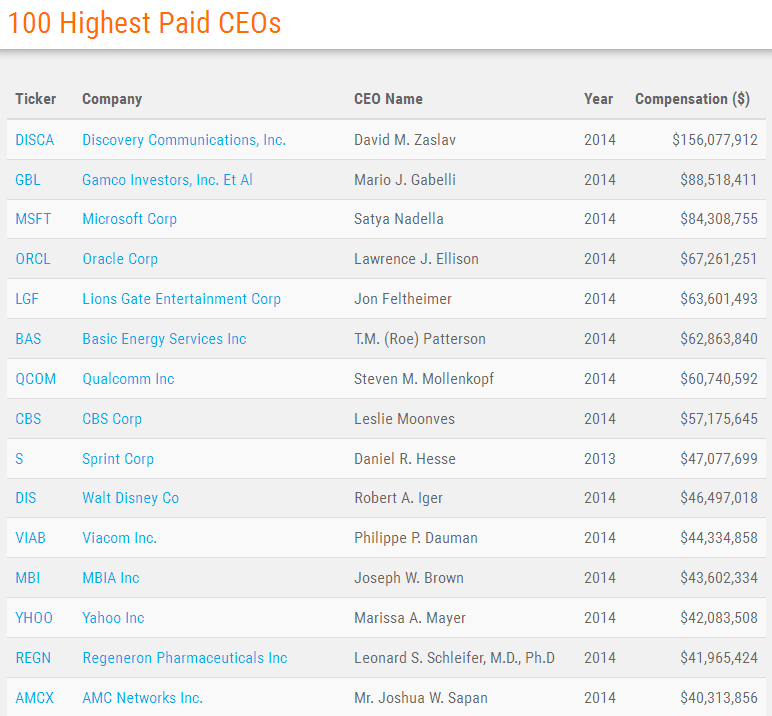Open Regeneron Pharmaceuticals Inc link
Image resolution: width=772 pixels, height=716 pixels.
[185, 658]
